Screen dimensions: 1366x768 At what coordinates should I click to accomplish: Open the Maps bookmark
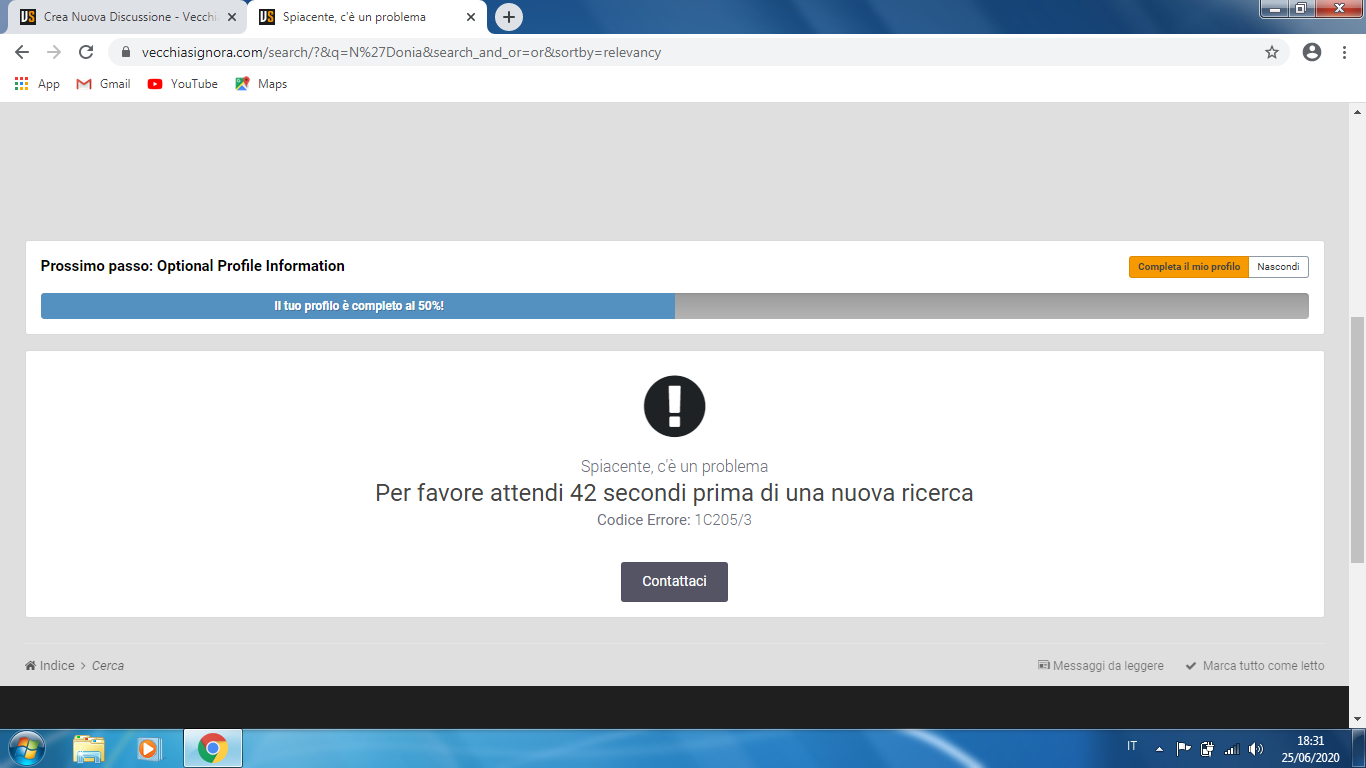point(261,84)
